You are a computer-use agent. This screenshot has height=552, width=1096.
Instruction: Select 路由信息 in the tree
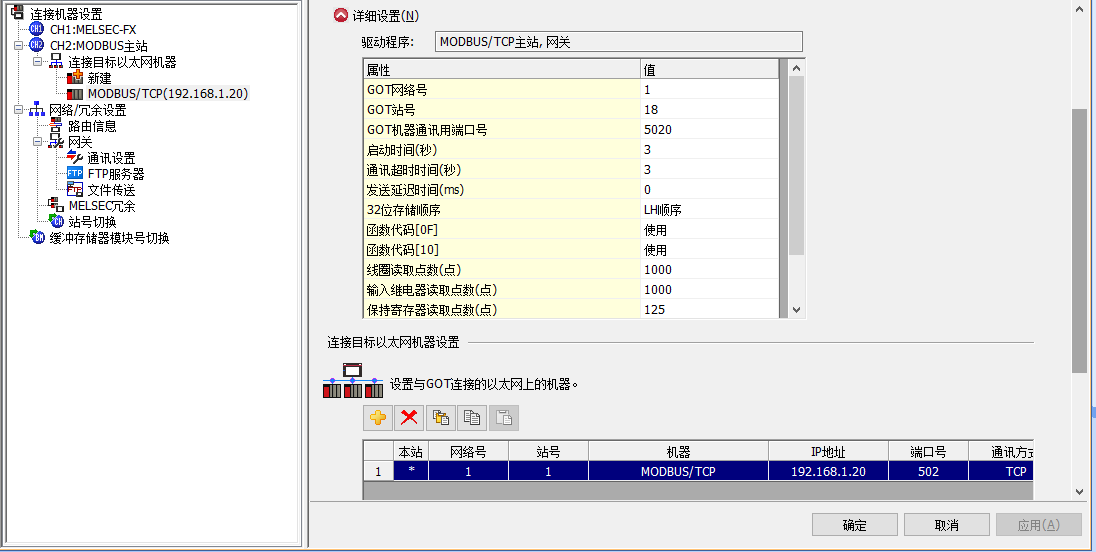tap(92, 126)
